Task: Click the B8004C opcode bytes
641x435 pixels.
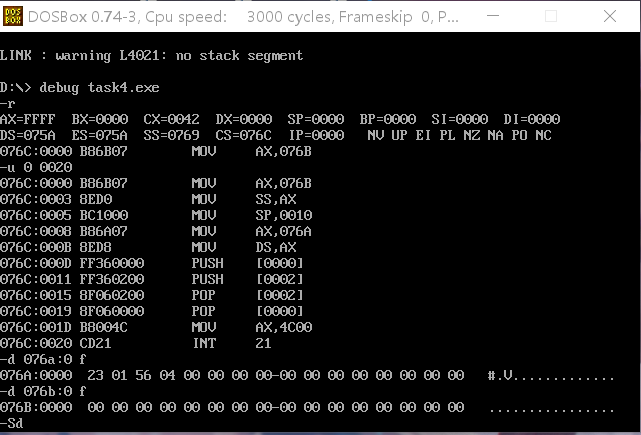Action: 104,327
